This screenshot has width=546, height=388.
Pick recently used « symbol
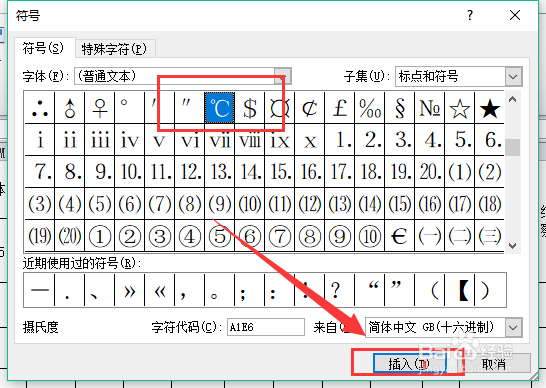[x=159, y=290]
